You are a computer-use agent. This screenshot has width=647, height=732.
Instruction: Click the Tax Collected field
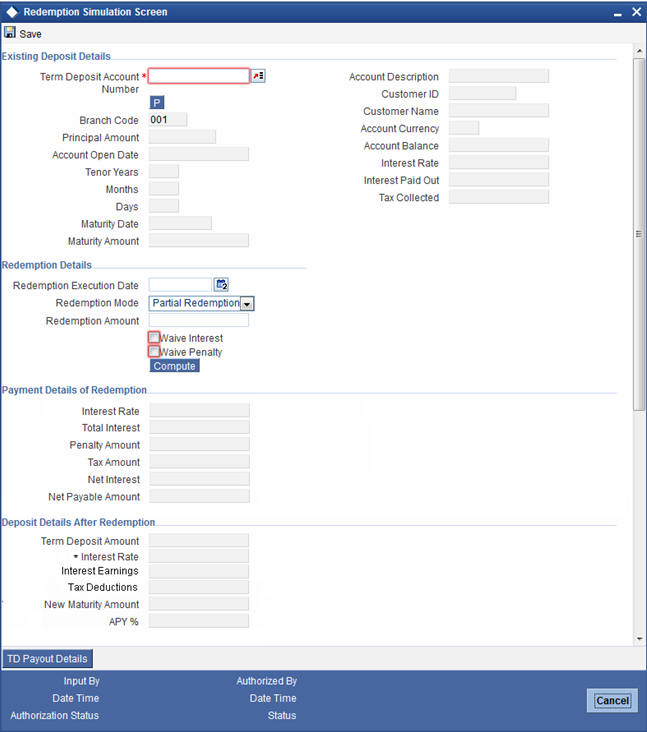[x=499, y=197]
